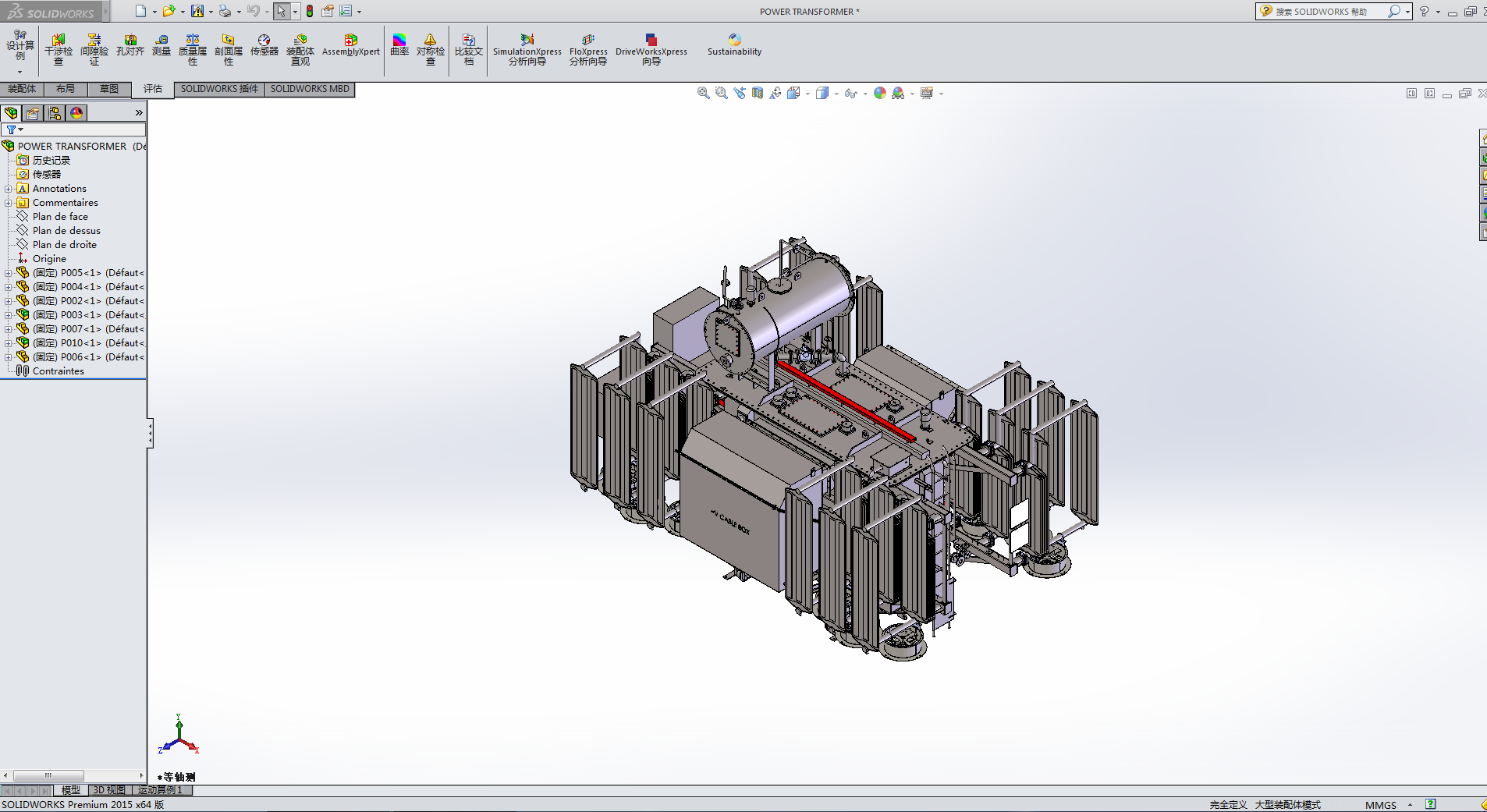
Task: Click the Zoom to Fit magnifier icon
Action: 703,93
